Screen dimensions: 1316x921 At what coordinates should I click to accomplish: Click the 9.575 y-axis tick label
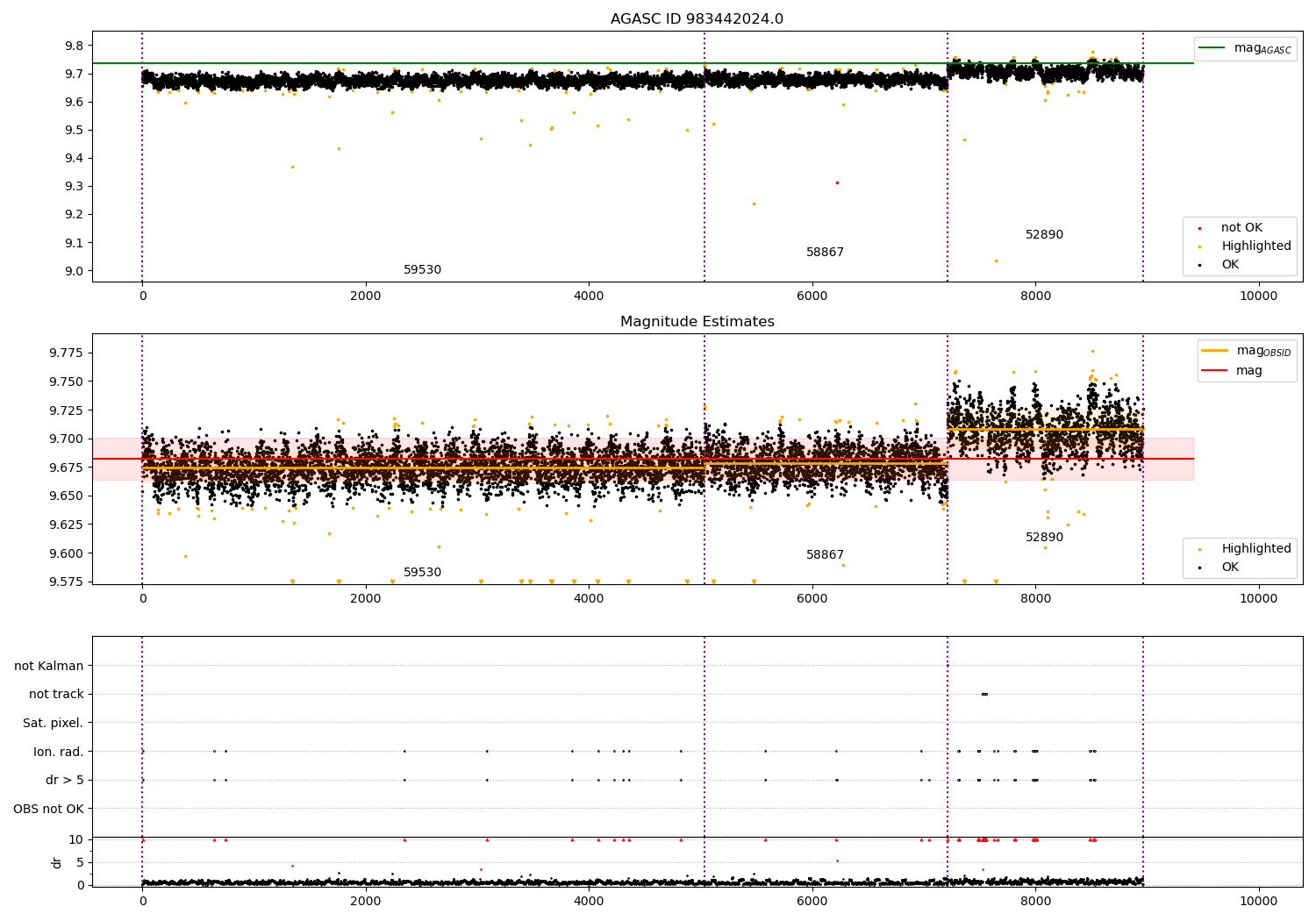pyautogui.click(x=68, y=582)
